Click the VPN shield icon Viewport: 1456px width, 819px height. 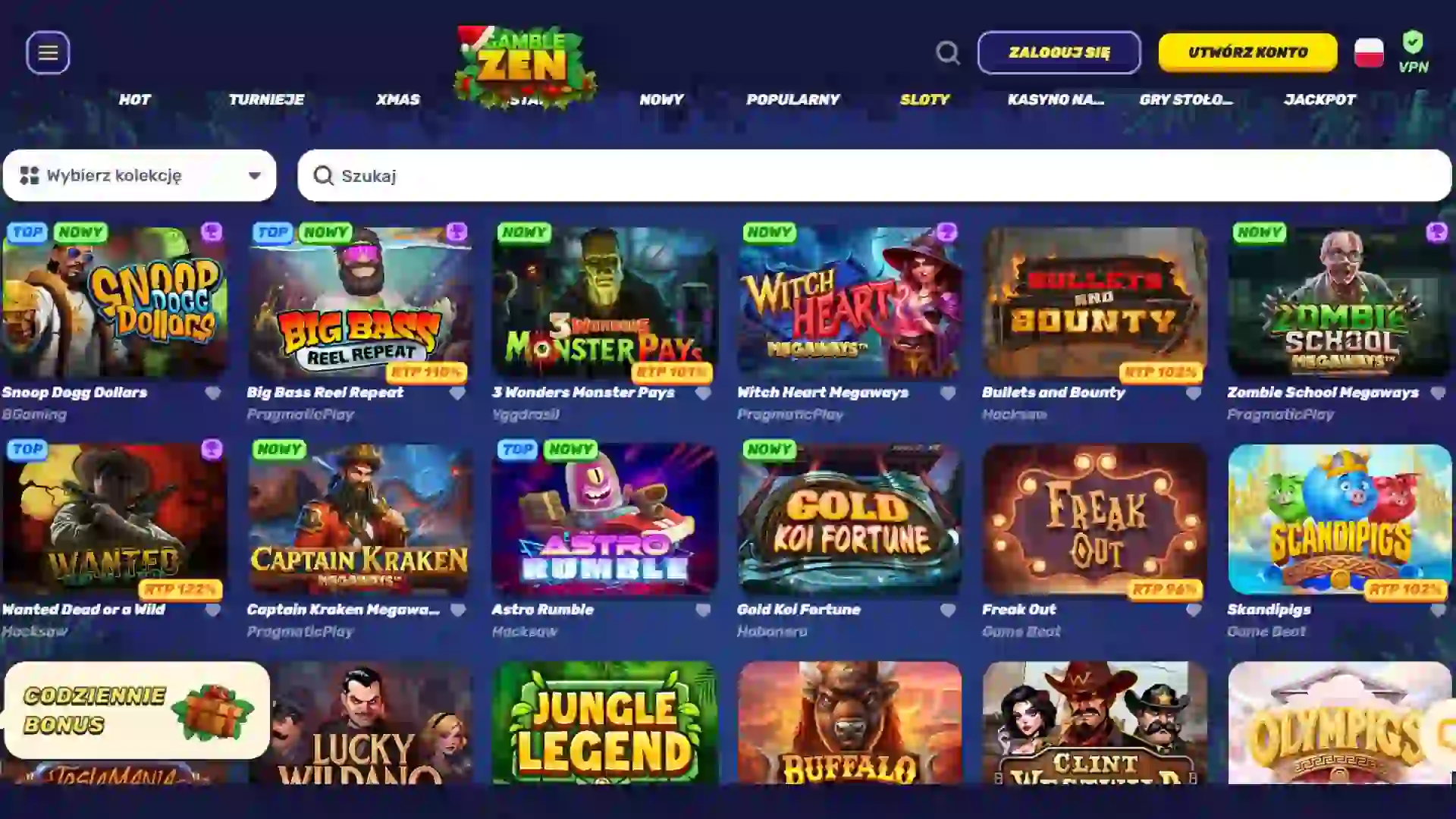click(x=1413, y=42)
